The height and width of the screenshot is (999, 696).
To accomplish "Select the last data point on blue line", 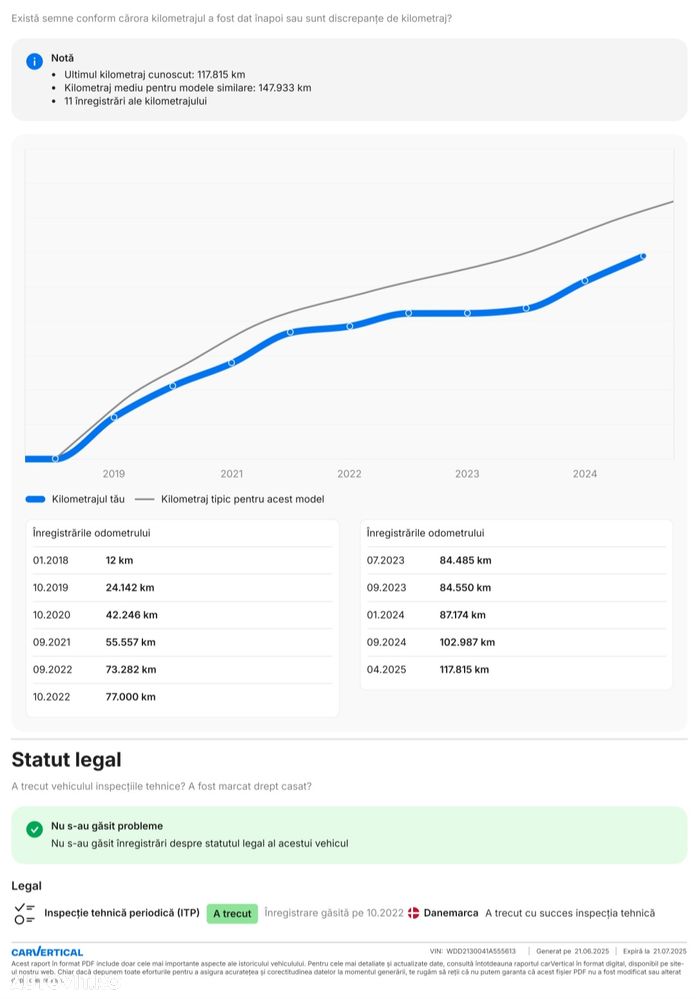I will click(643, 256).
